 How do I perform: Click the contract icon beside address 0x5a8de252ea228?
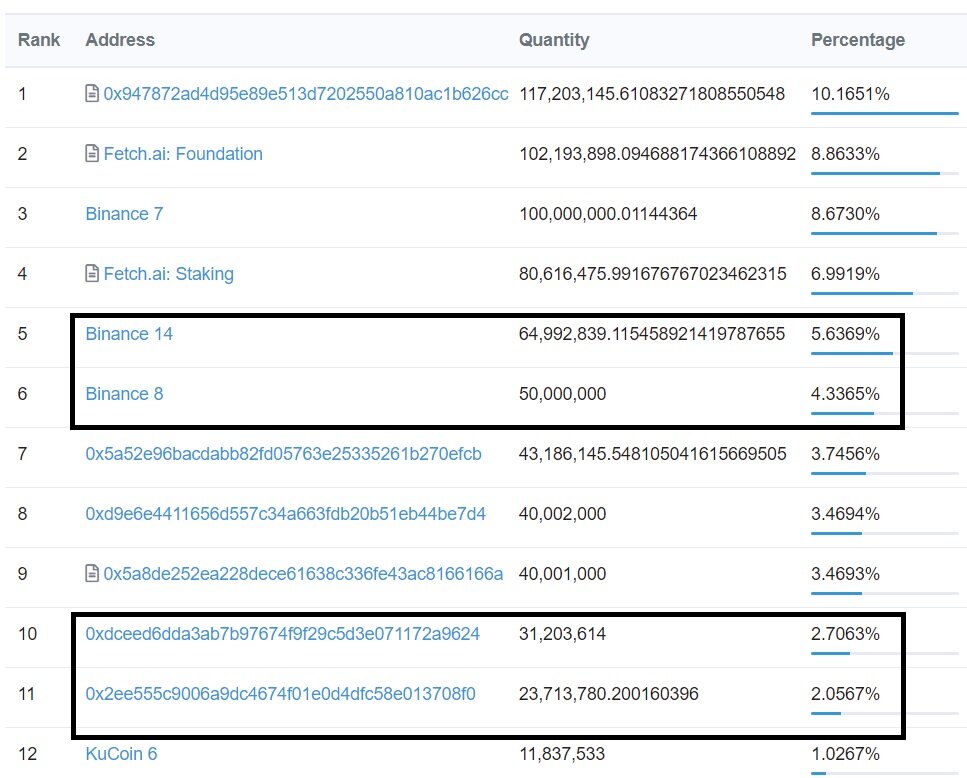(92, 574)
